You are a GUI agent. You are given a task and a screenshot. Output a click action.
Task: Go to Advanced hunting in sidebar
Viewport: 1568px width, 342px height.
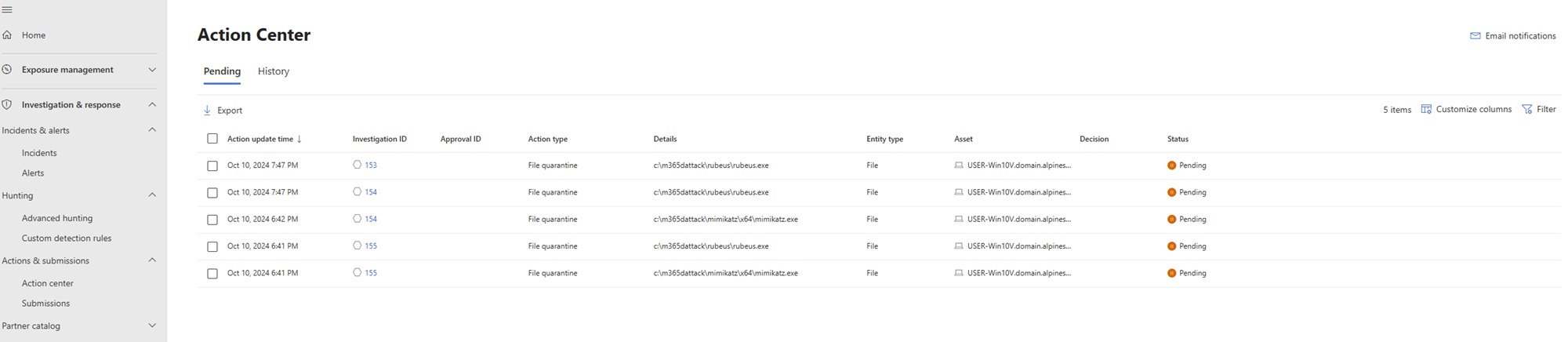click(57, 218)
